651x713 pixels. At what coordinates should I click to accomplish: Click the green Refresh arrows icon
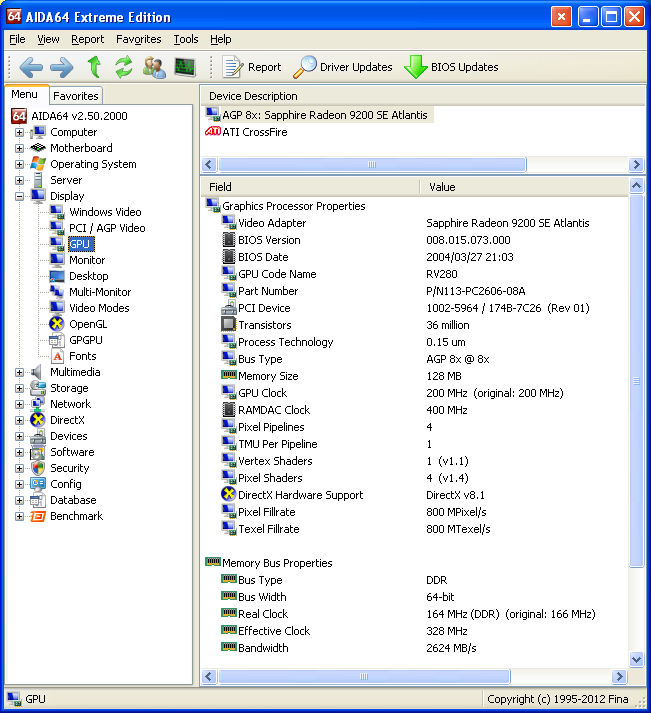click(x=124, y=67)
